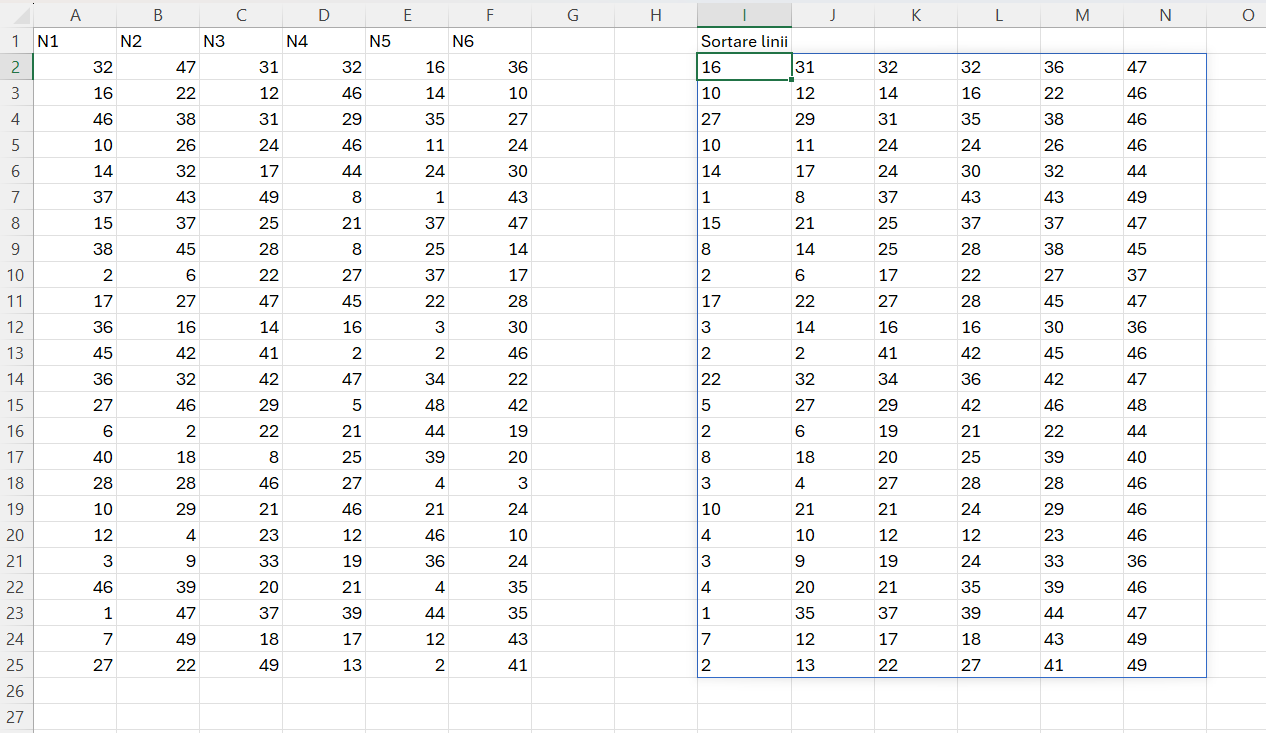1266x733 pixels.
Task: Click column header O
Action: 1246,14
